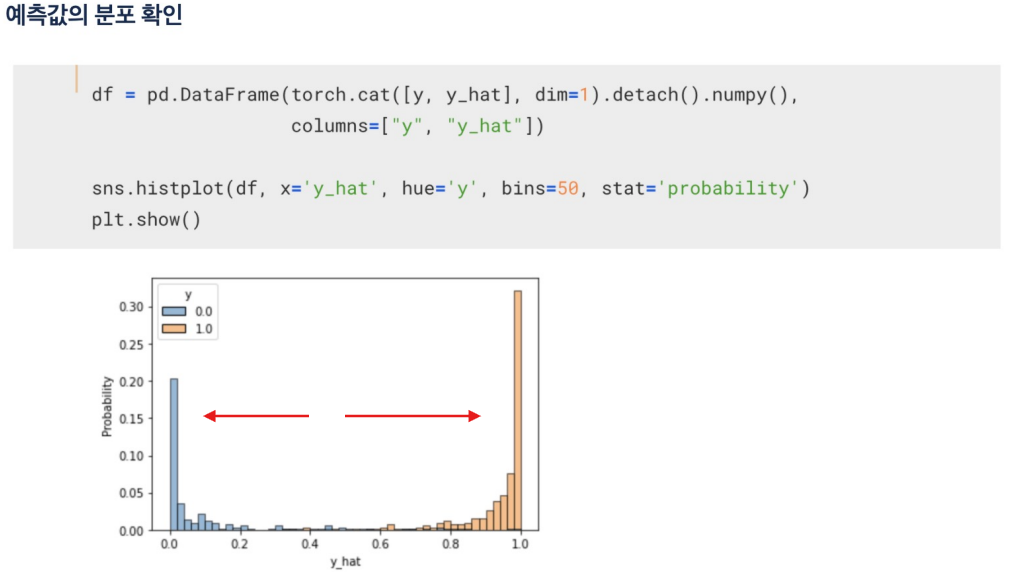This screenshot has width=1012, height=572.
Task: Click the 0.4 x-axis tick label
Action: coord(310,544)
